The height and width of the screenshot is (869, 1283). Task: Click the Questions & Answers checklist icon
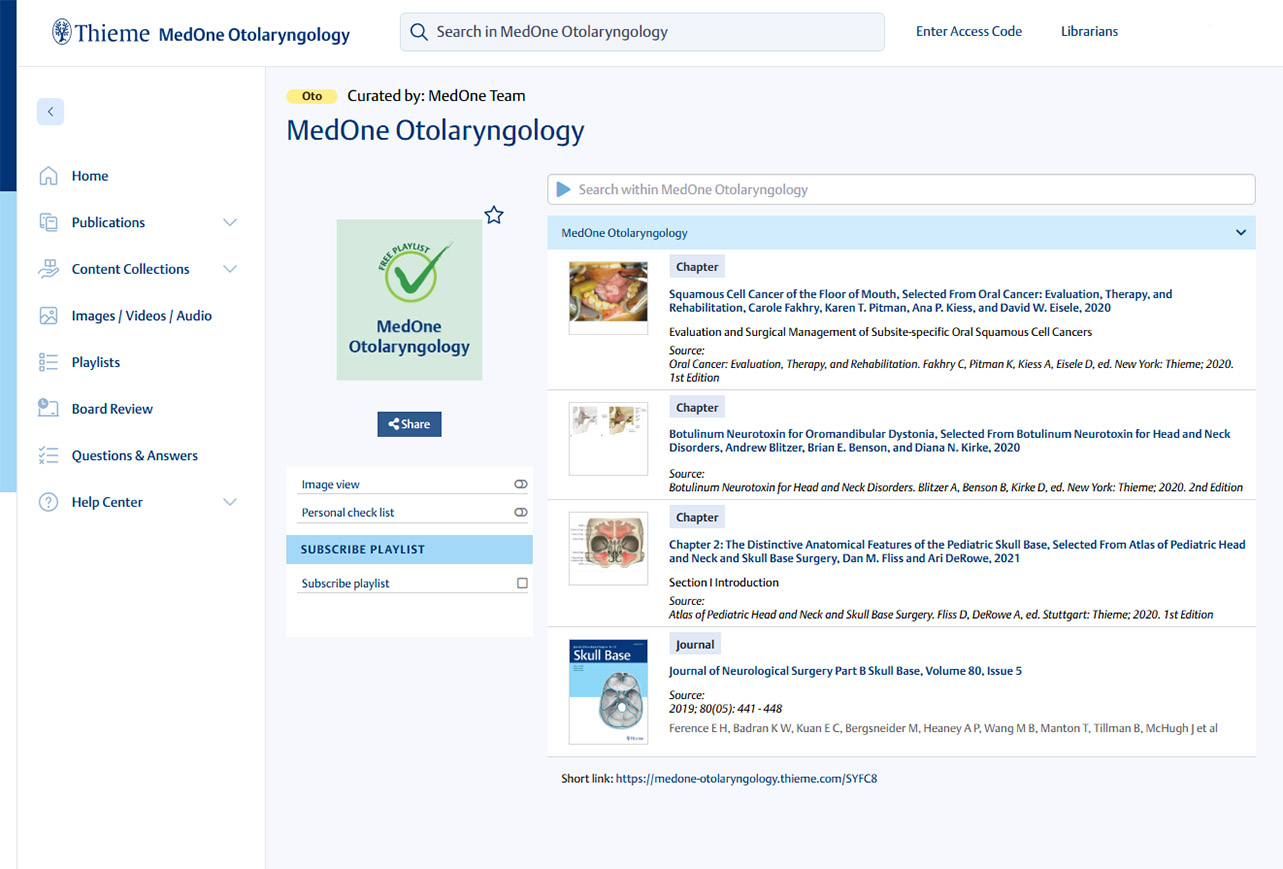(x=48, y=455)
